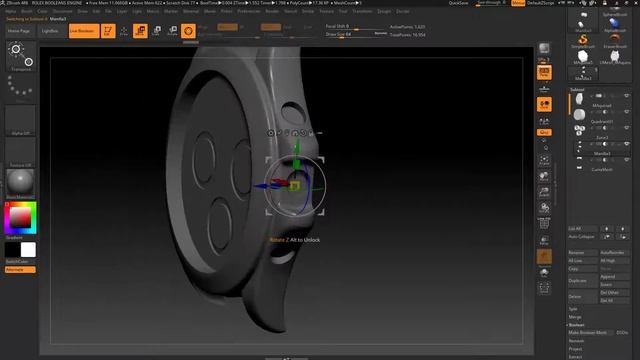
Task: Toggle Persp perspective view
Action: coord(544,73)
